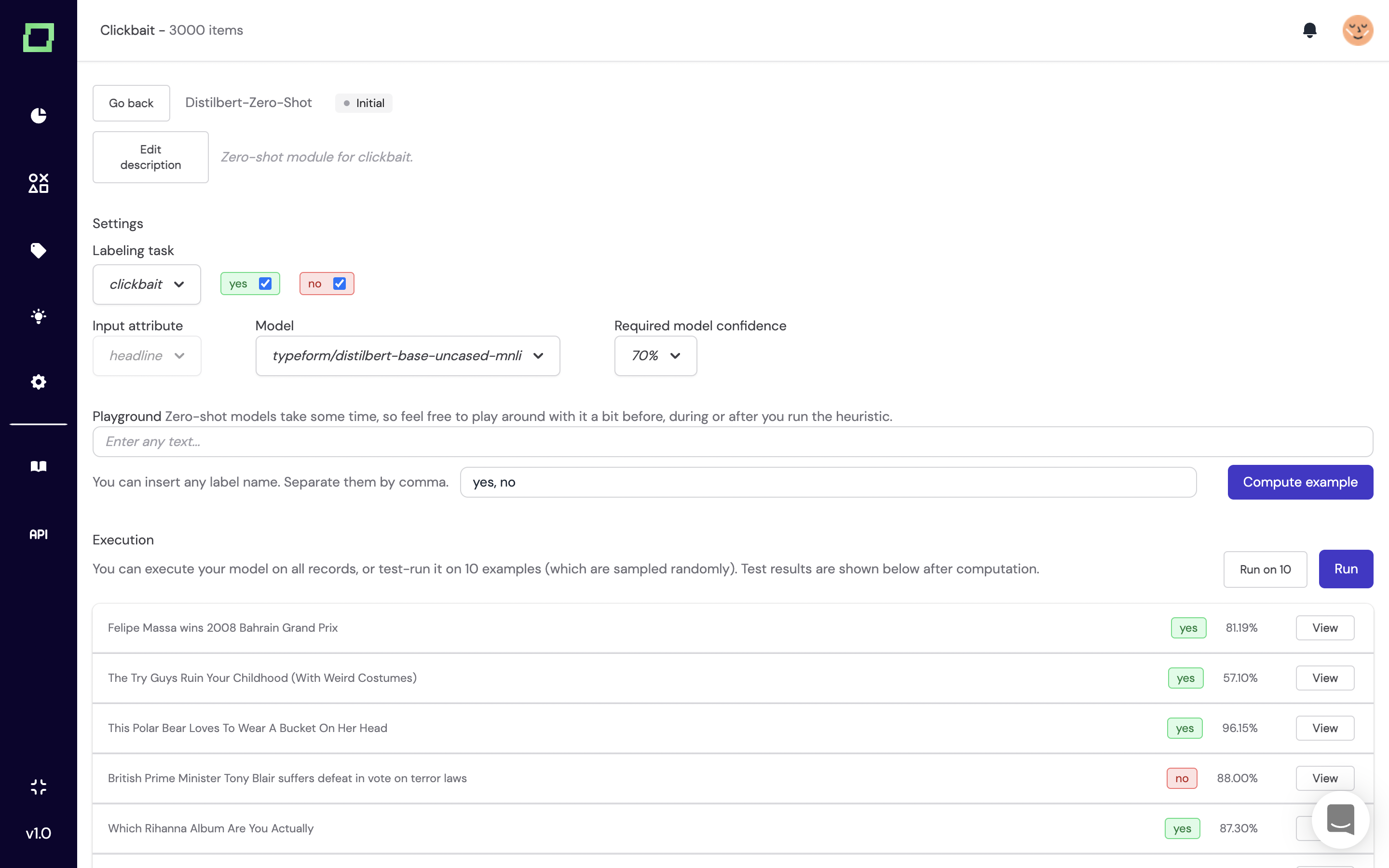Click the API sidebar icon

[x=39, y=534]
